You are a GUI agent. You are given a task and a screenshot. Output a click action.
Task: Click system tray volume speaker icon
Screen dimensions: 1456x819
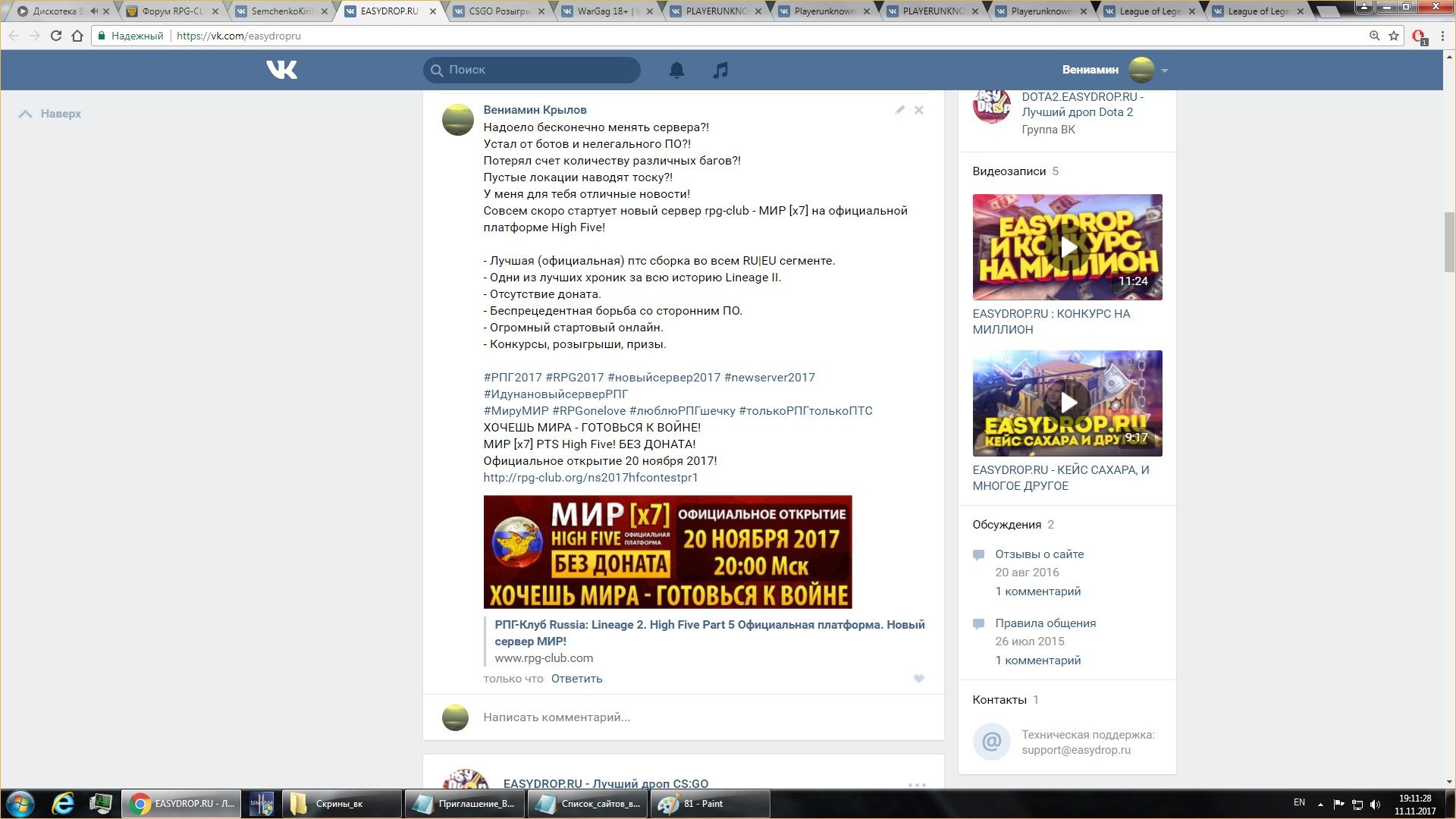1376,804
